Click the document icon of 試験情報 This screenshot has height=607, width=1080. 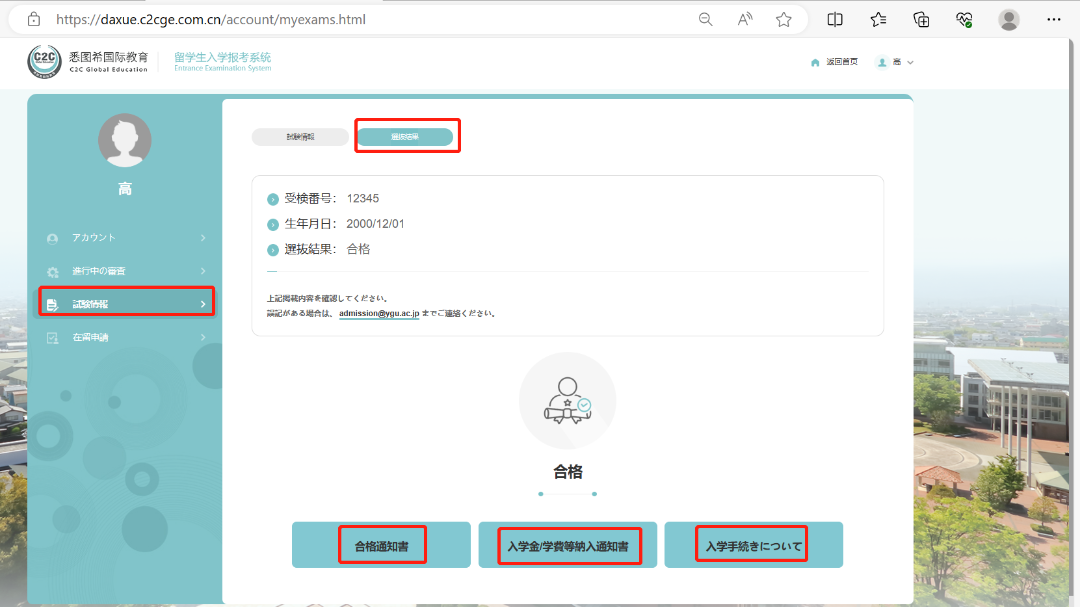(52, 305)
